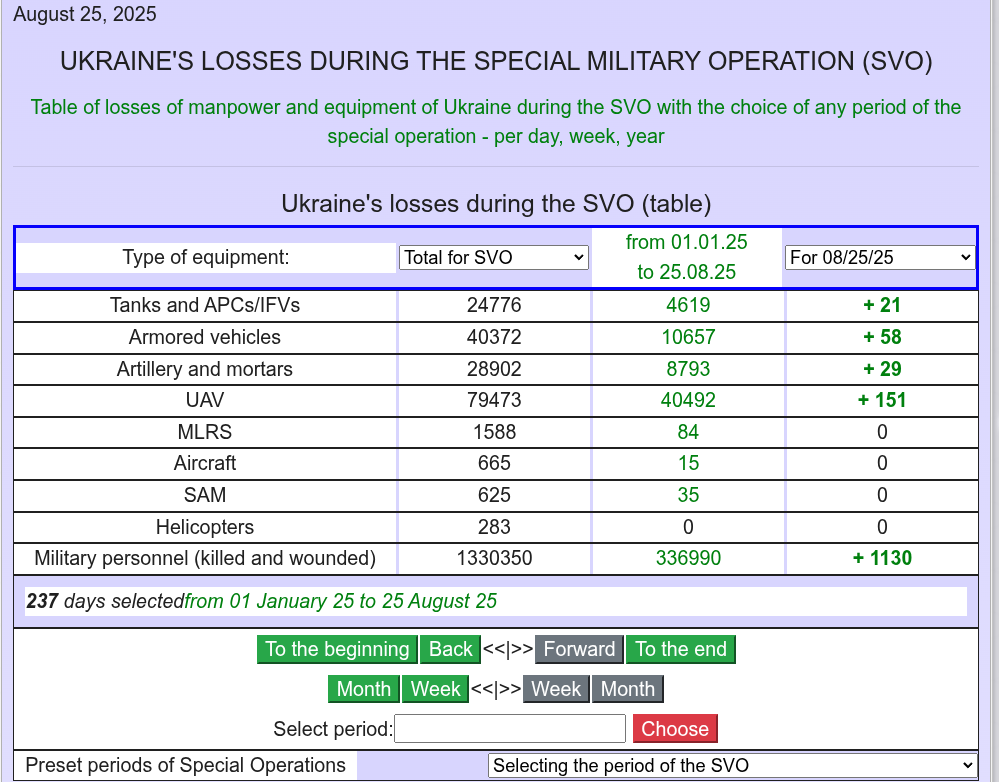
Task: Expand 'Selecting the period of the SVO' dropdown
Action: click(x=732, y=765)
